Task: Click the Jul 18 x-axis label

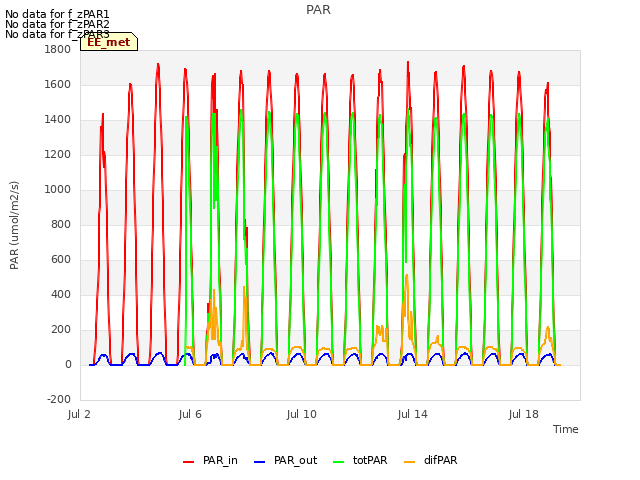Action: pos(524,414)
